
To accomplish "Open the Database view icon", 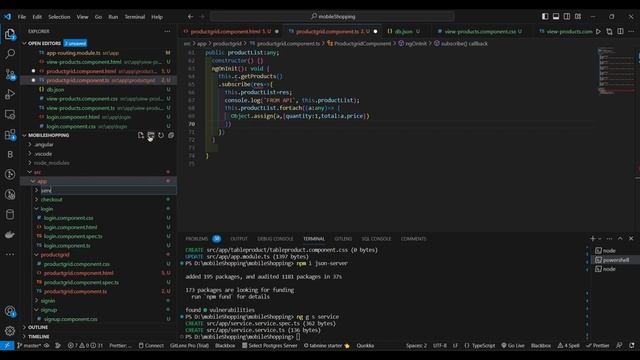I will click(10, 215).
